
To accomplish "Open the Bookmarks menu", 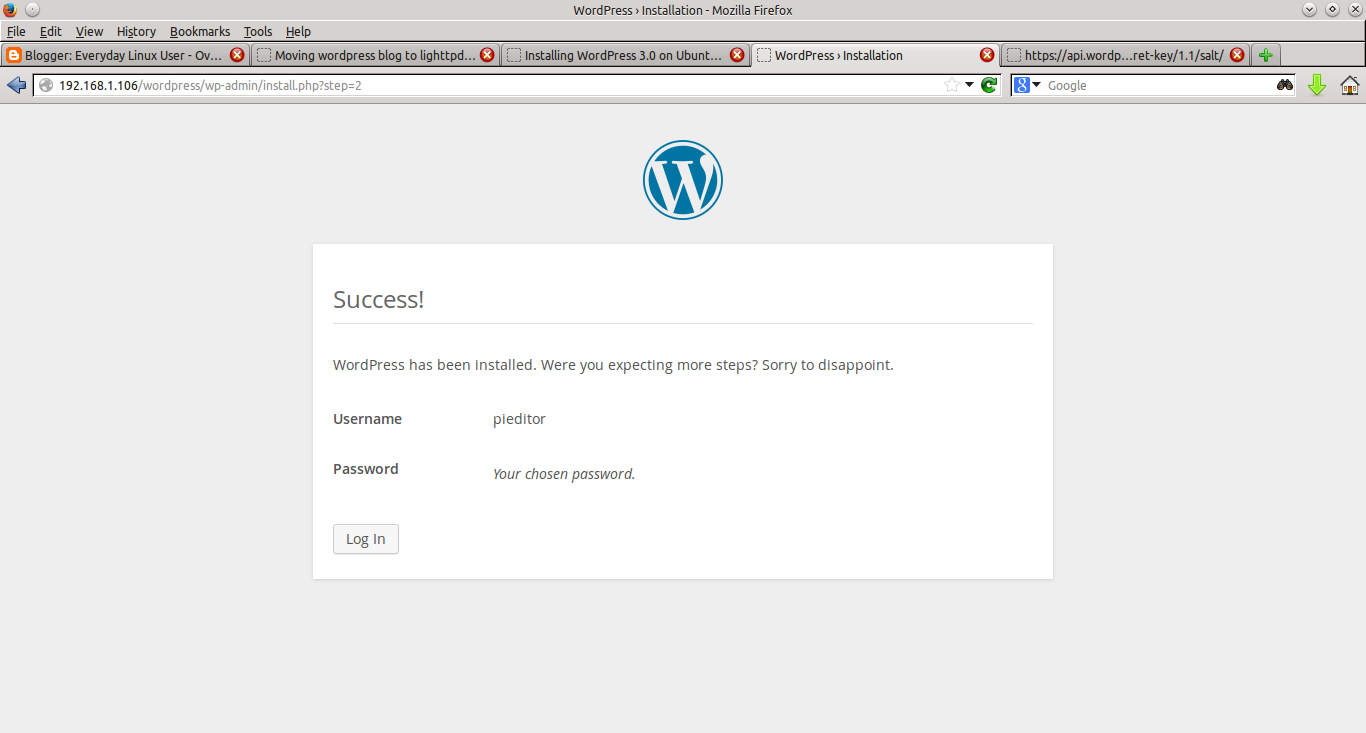I will pyautogui.click(x=200, y=31).
